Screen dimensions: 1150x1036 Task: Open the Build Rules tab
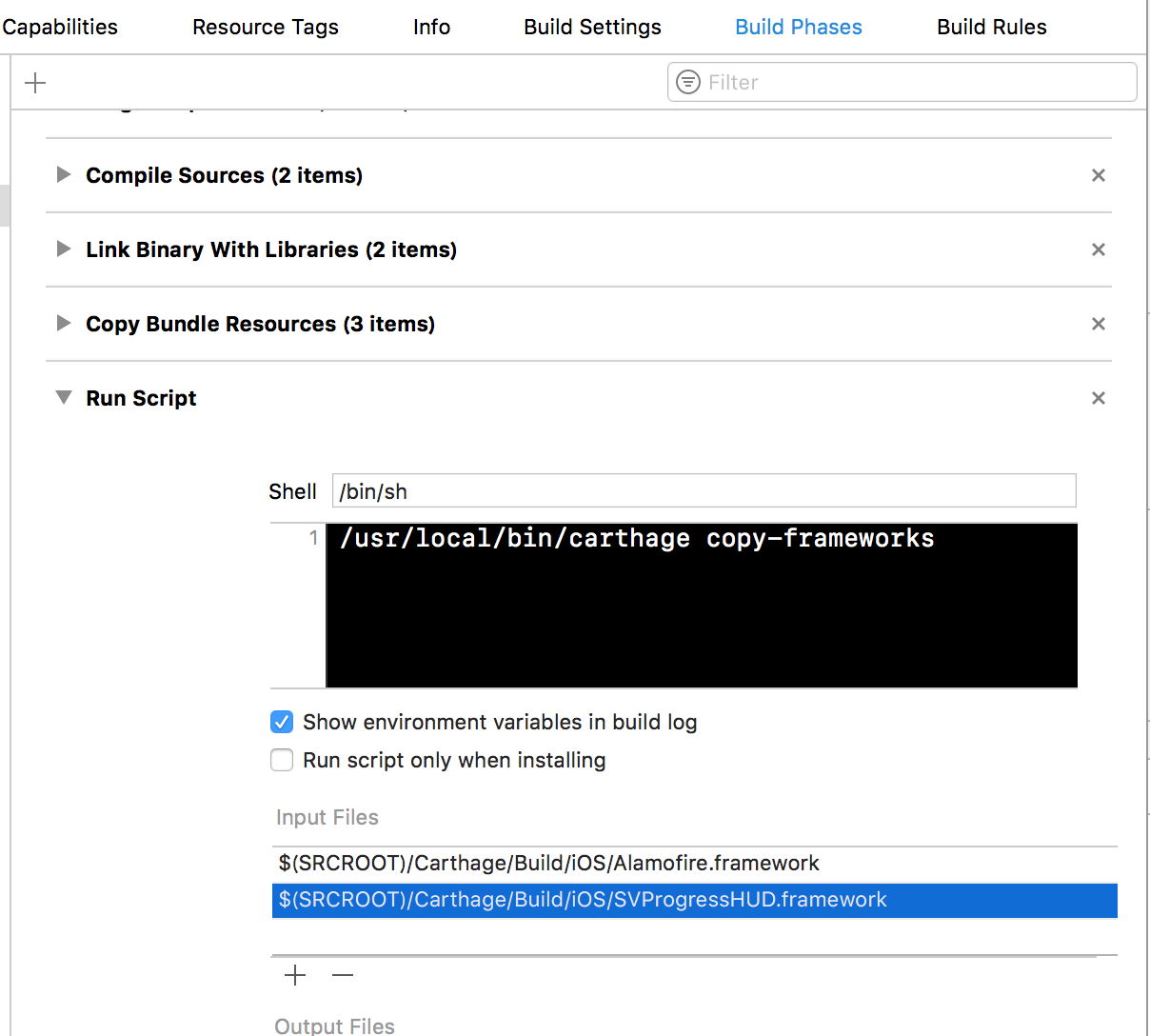pos(991,27)
